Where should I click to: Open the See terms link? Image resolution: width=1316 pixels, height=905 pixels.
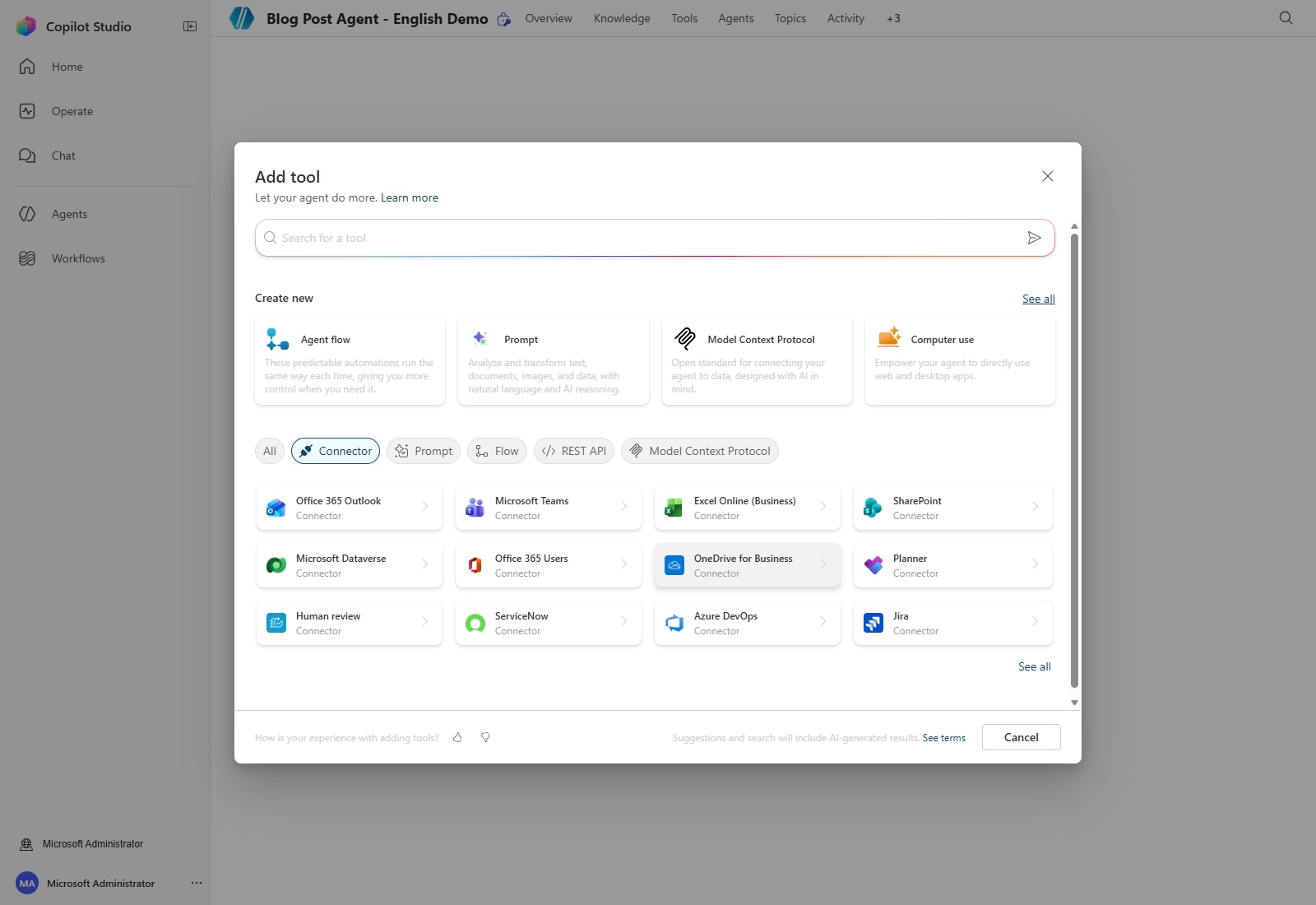(944, 738)
